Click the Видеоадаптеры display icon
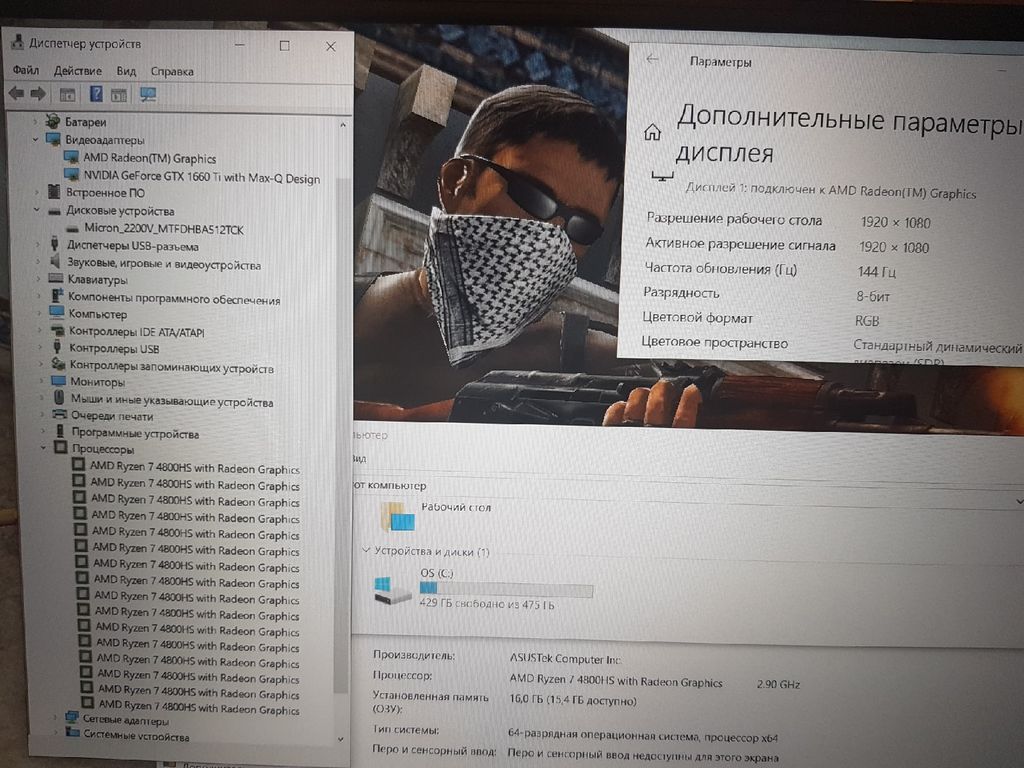1024x768 pixels. (54, 139)
